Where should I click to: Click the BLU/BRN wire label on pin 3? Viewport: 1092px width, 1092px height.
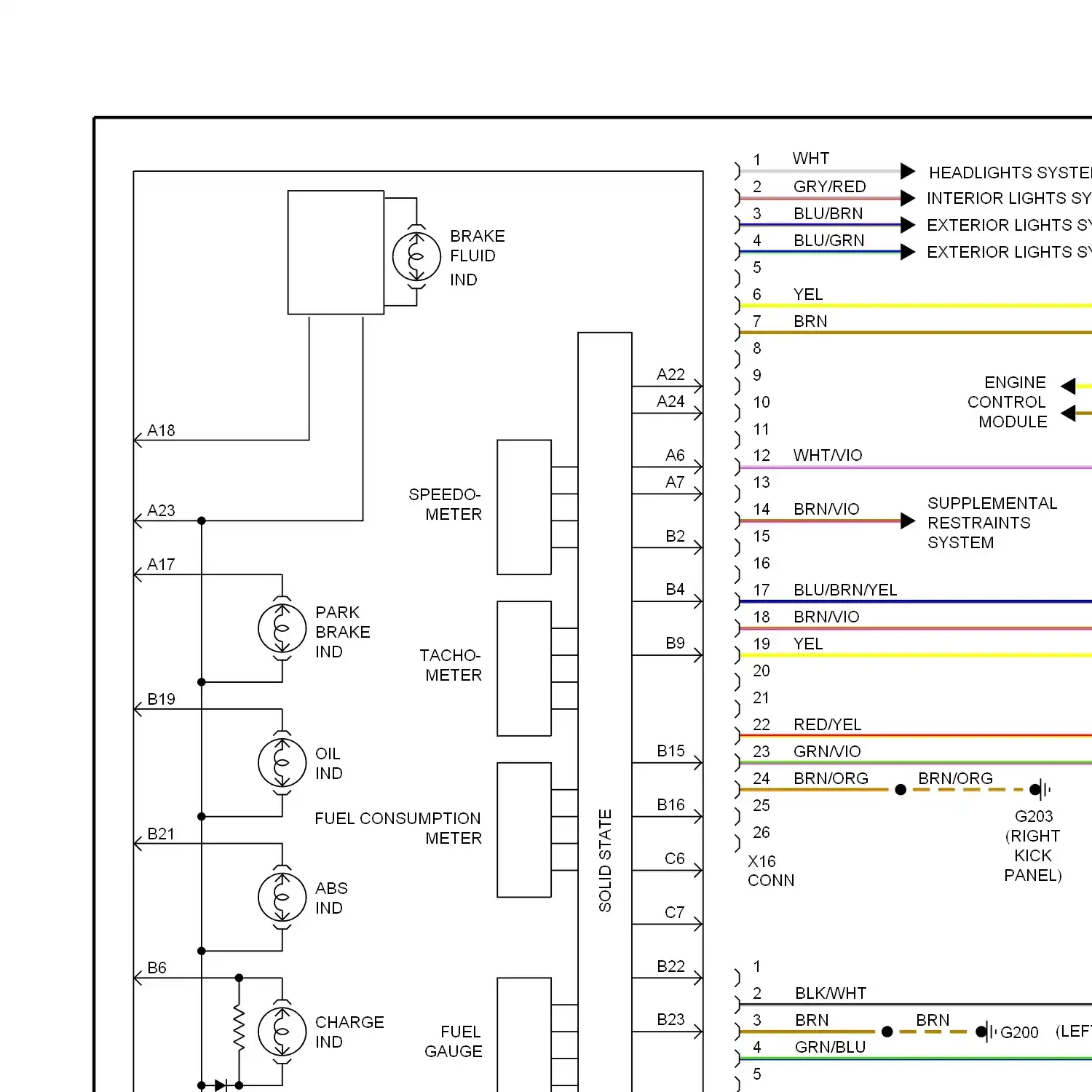pyautogui.click(x=828, y=213)
